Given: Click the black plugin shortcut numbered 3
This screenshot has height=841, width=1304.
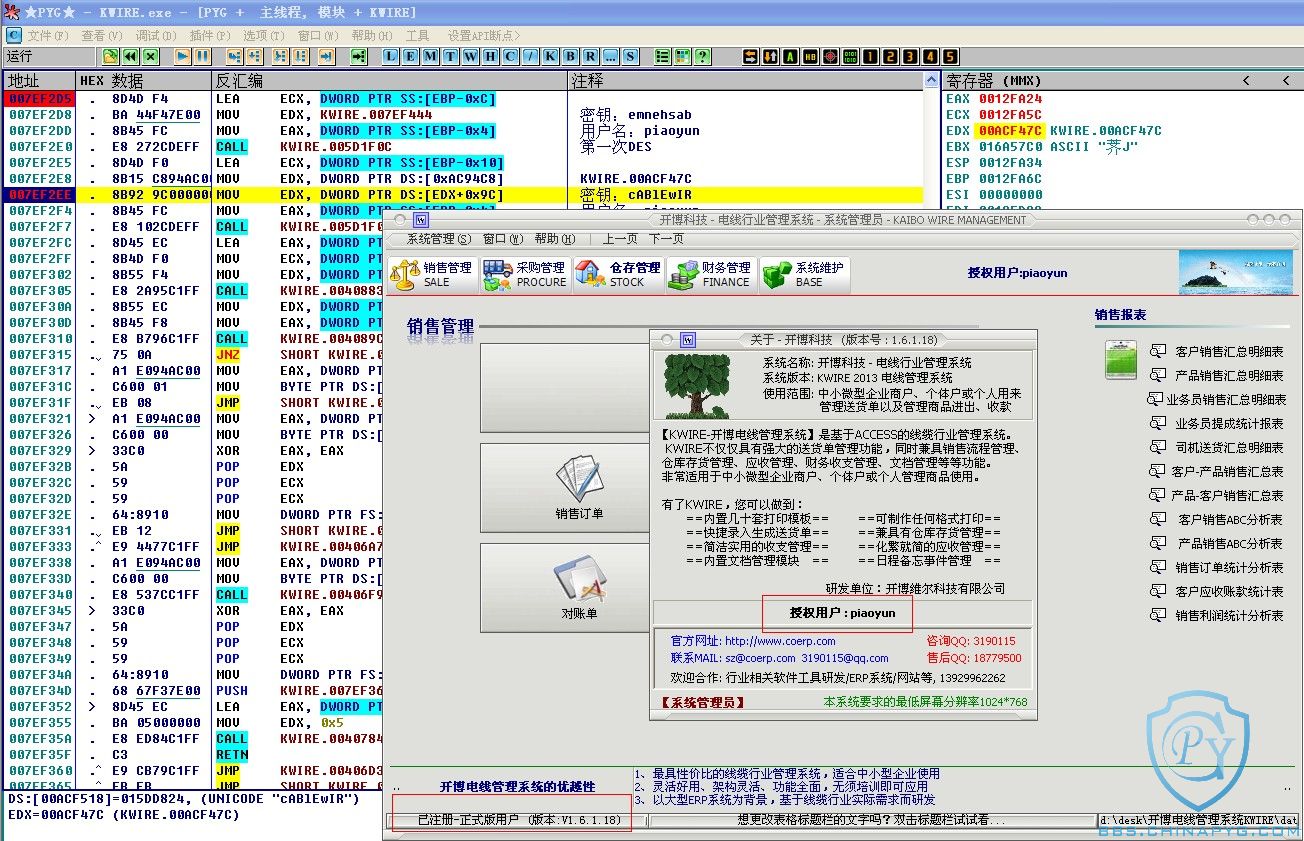Looking at the screenshot, I should pos(910,56).
